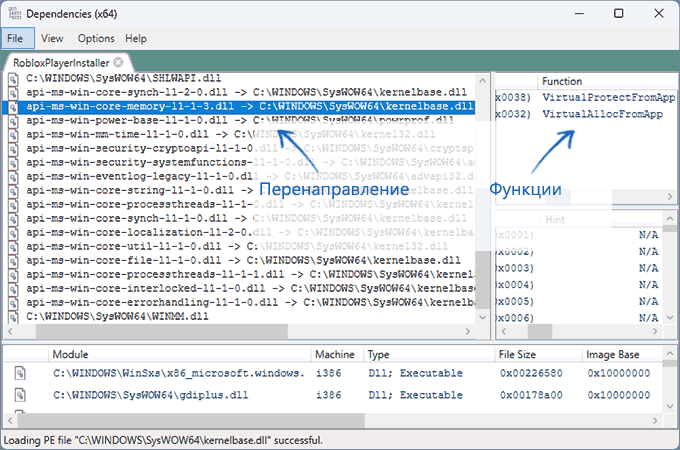The height and width of the screenshot is (450, 680).
Task: Click icon beside api-ms-win-core-synch-l1-1-0.dll
Action: click(x=13, y=218)
